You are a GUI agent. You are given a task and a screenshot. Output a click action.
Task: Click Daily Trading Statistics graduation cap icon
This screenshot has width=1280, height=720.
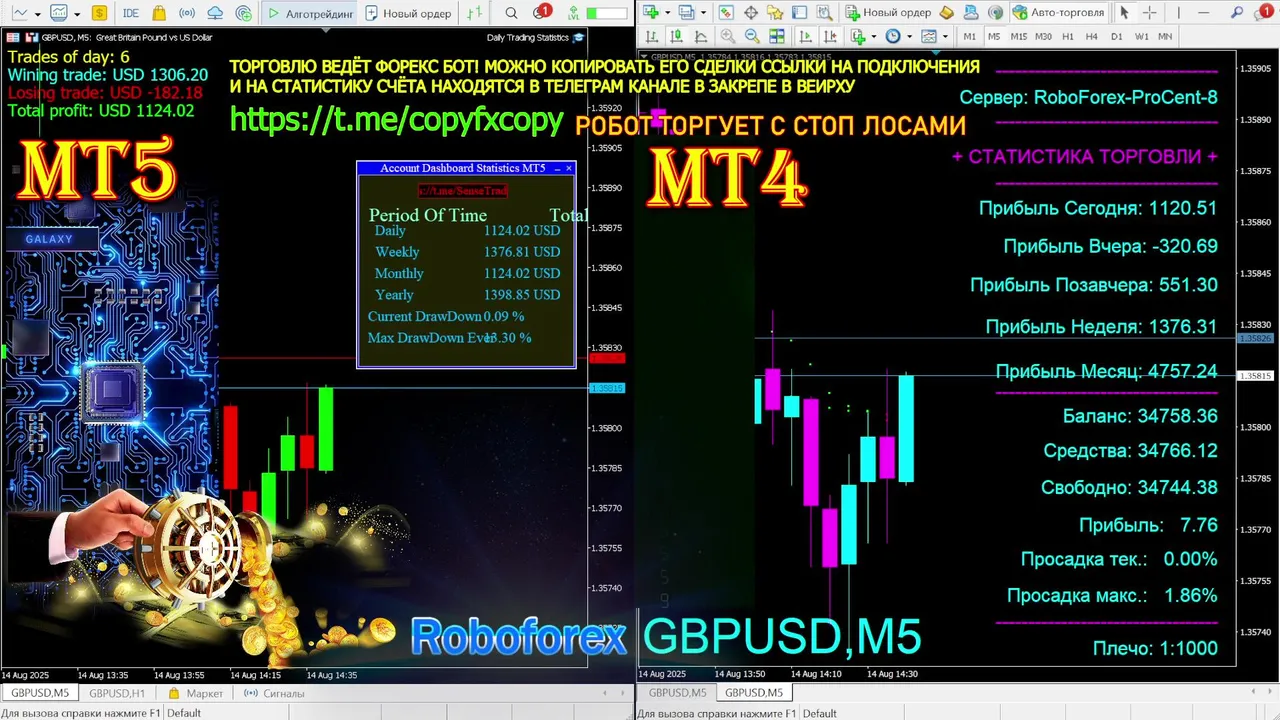(578, 37)
